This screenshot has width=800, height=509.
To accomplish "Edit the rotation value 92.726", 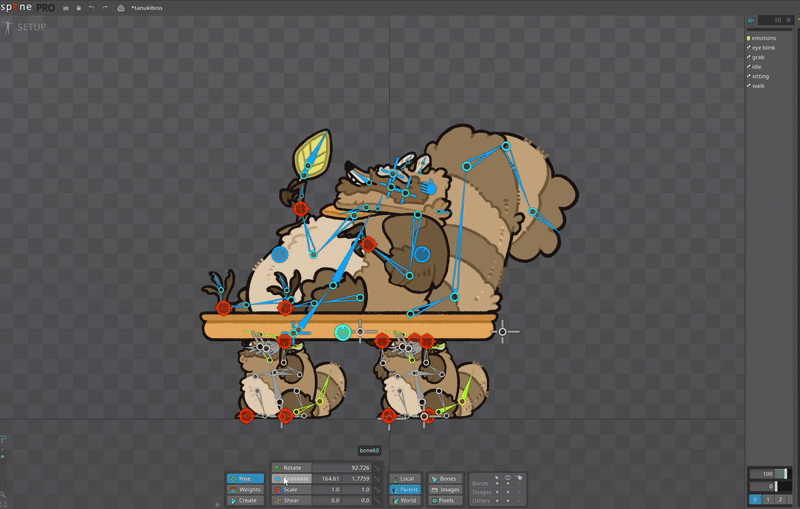I will tap(341, 468).
